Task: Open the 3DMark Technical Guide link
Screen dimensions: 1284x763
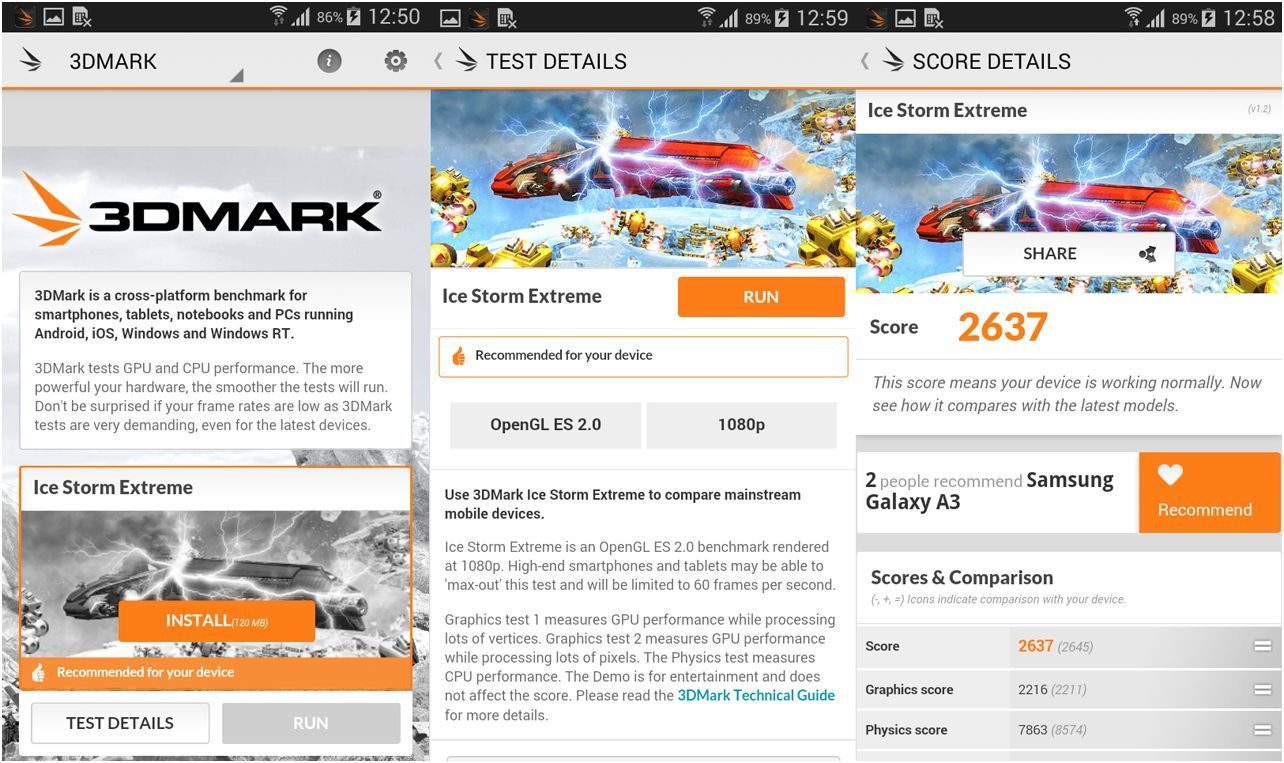Action: click(755, 696)
